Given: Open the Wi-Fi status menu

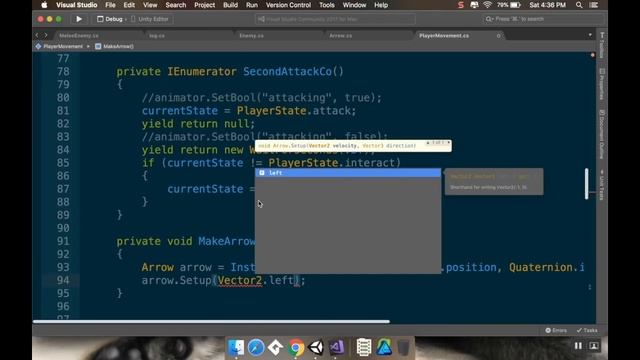Looking at the screenshot, I should tap(487, 5).
